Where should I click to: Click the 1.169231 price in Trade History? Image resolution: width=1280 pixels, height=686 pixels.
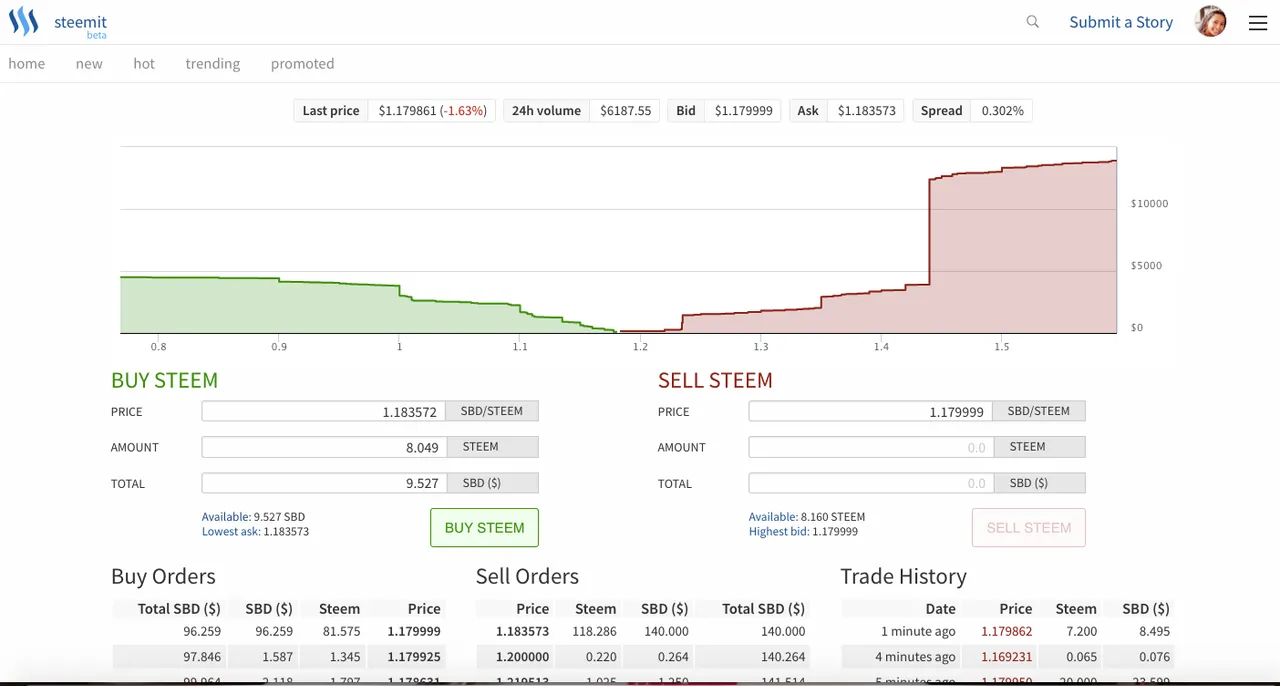pos(1006,657)
